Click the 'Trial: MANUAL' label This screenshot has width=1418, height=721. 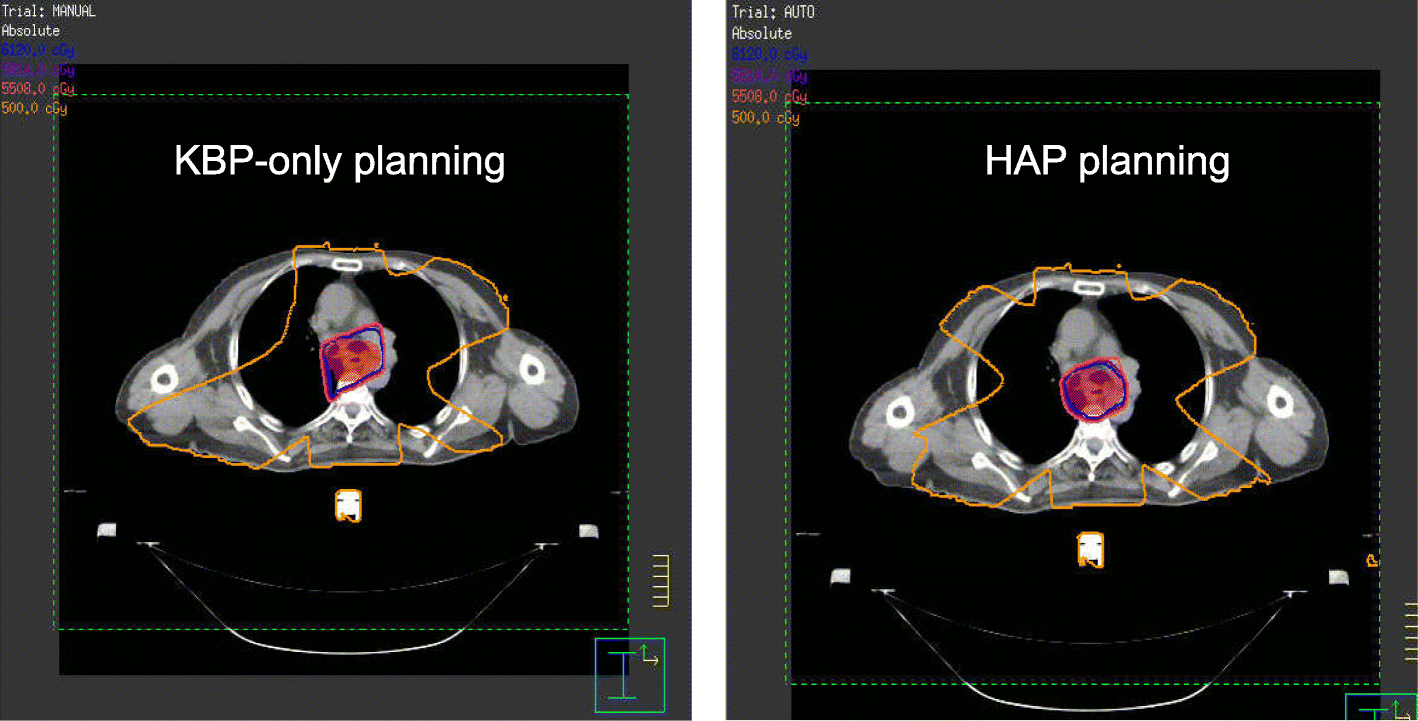point(49,12)
